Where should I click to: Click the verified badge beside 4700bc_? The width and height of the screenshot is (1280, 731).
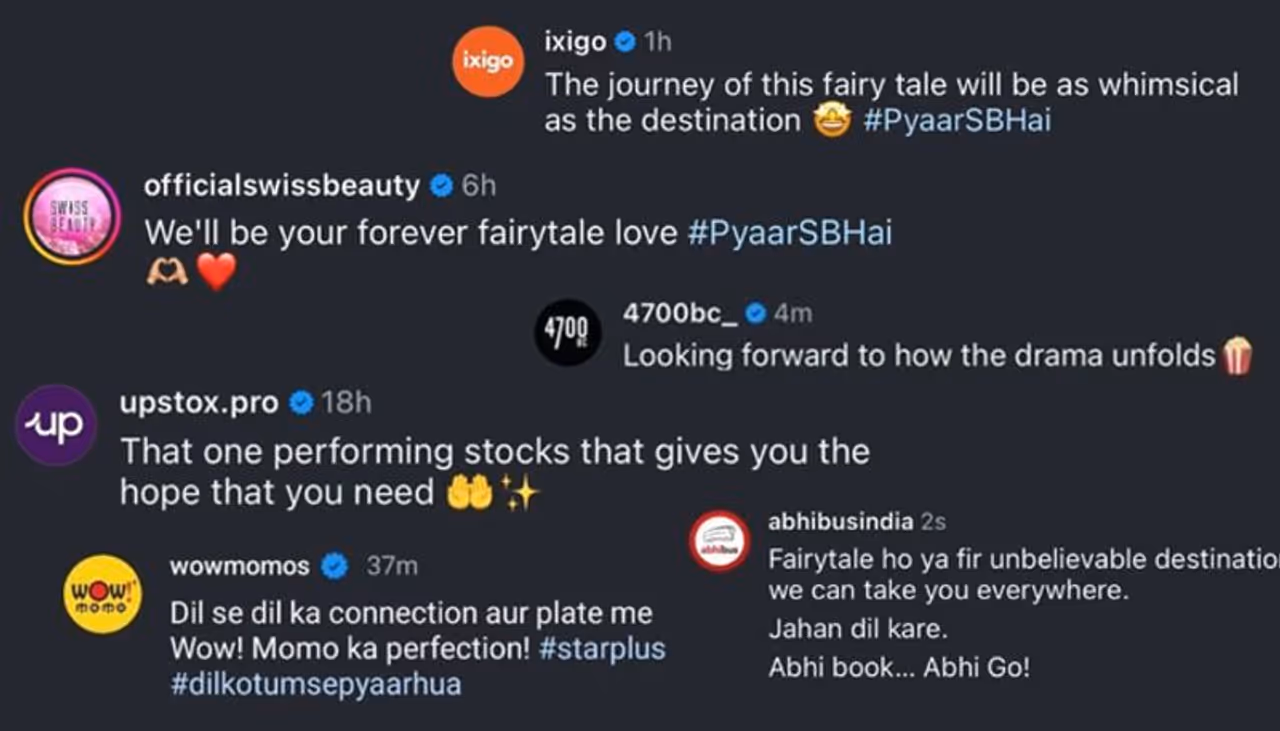click(x=756, y=314)
